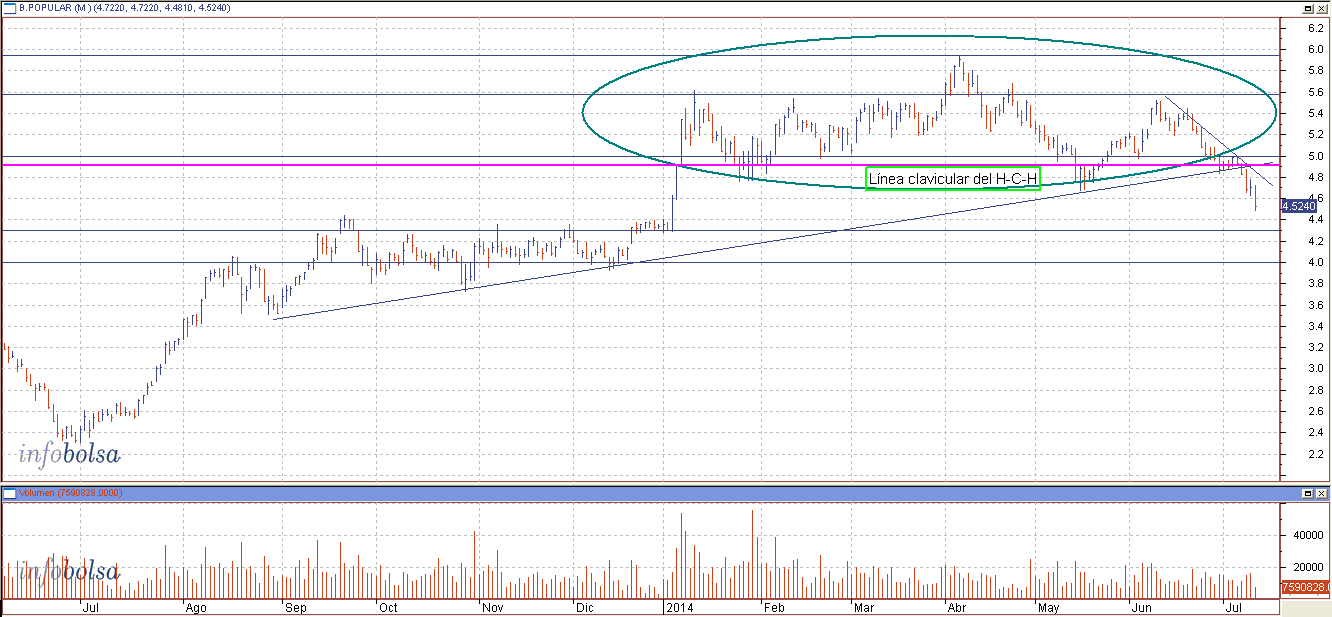The height and width of the screenshot is (617, 1332).
Task: Click the B.POPULAR chart window icon
Action: [8, 7]
